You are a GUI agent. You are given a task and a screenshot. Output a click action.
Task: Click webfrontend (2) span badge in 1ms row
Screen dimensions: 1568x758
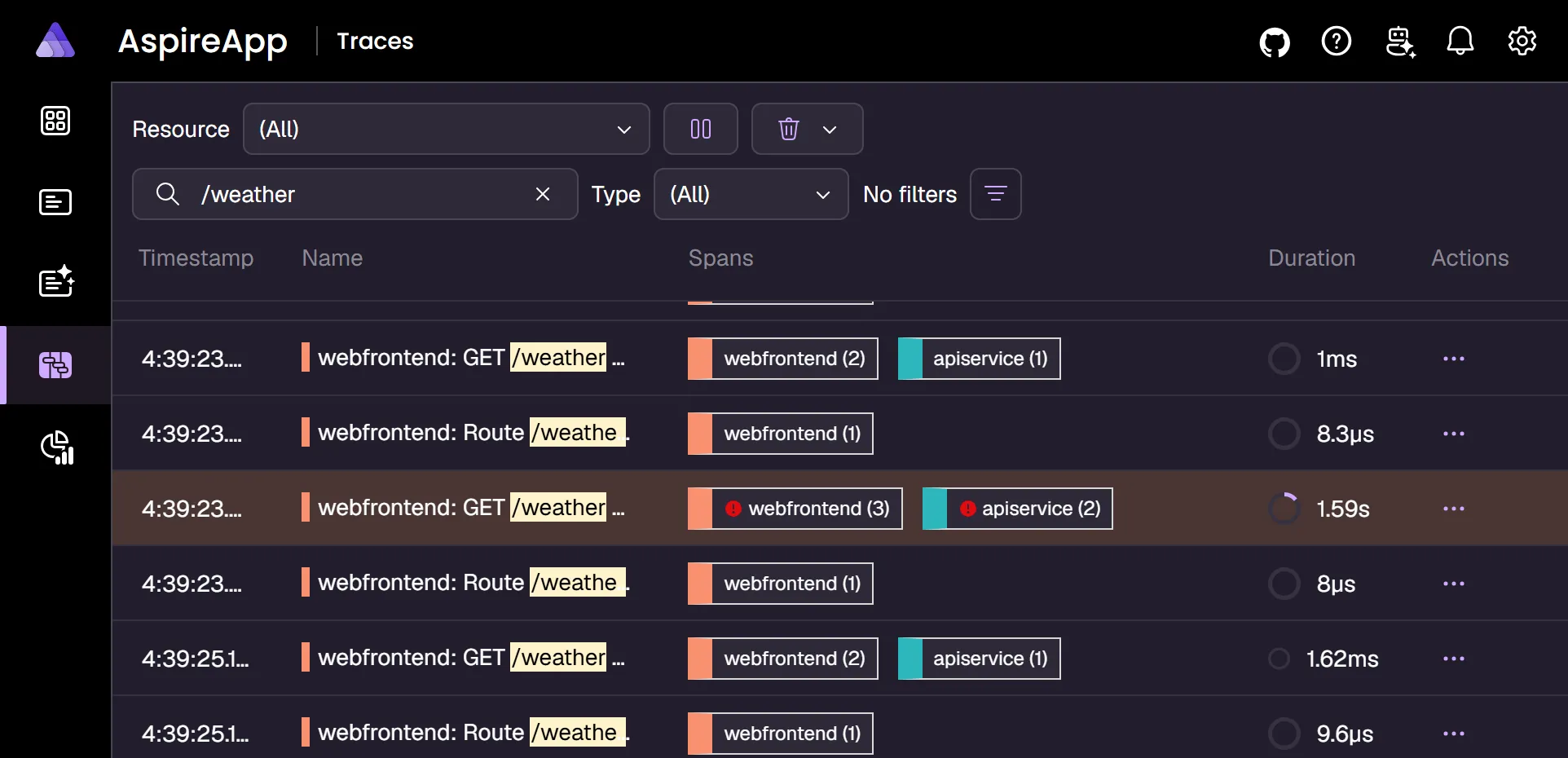pyautogui.click(x=783, y=359)
